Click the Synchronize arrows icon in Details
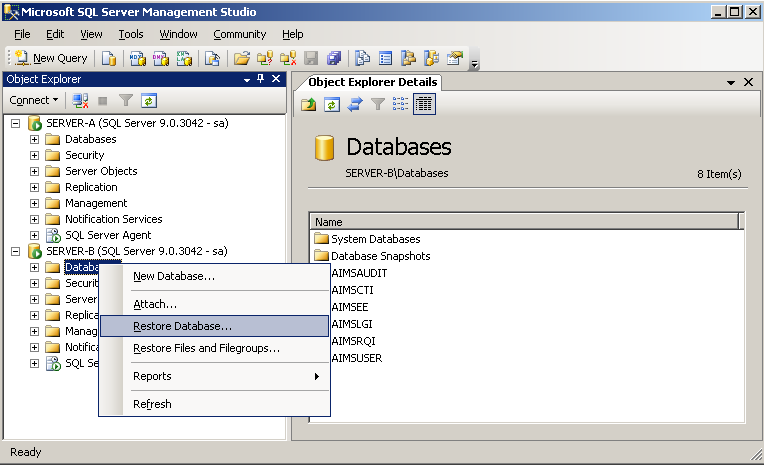 tap(354, 104)
